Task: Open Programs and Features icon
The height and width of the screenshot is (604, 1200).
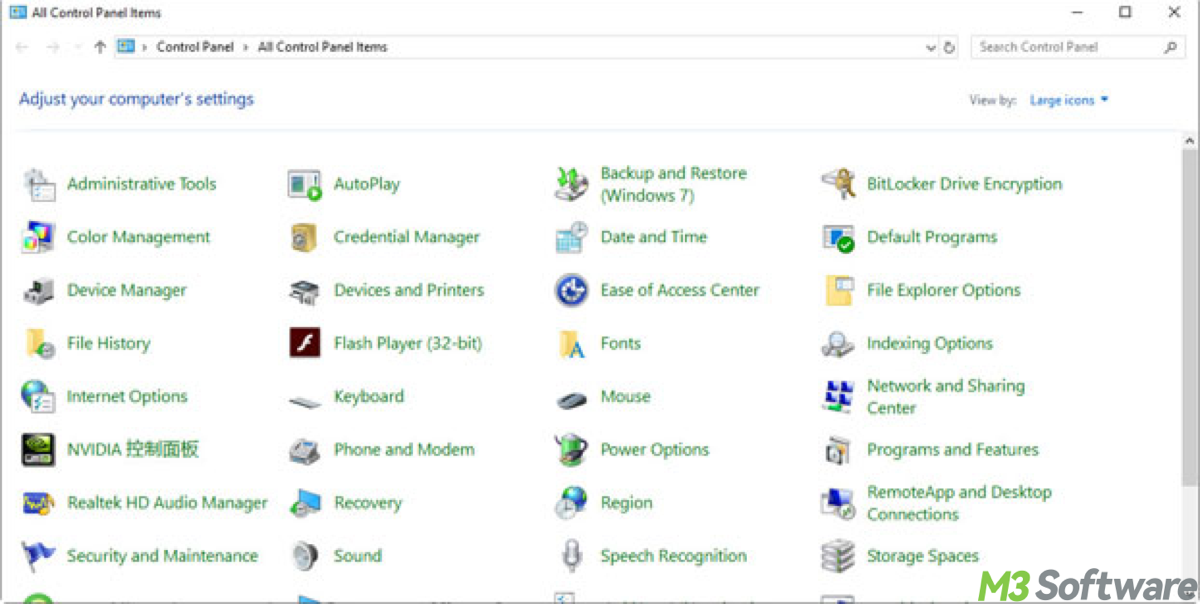Action: pyautogui.click(x=838, y=449)
